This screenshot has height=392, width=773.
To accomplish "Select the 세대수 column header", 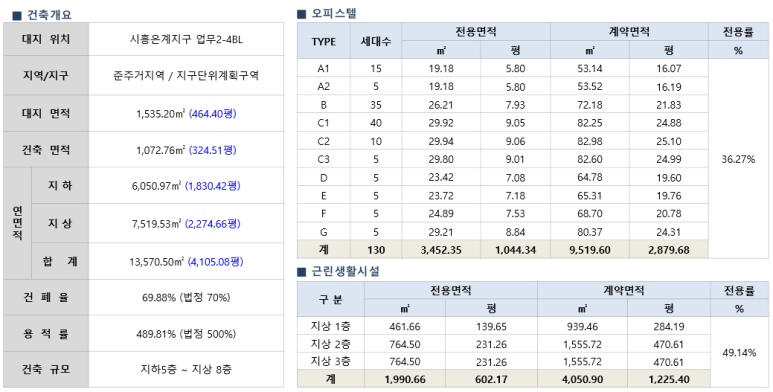I will (376, 41).
